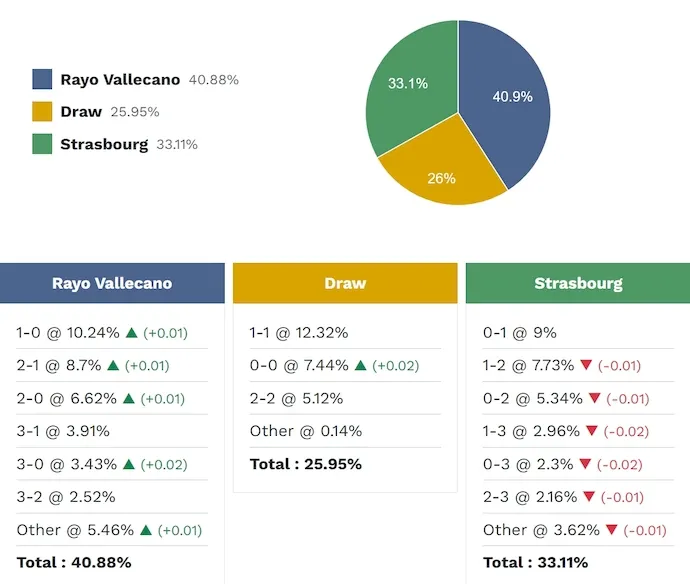Click the green Strasbourg legend swatch
The width and height of the screenshot is (690, 584).
[x=42, y=144]
